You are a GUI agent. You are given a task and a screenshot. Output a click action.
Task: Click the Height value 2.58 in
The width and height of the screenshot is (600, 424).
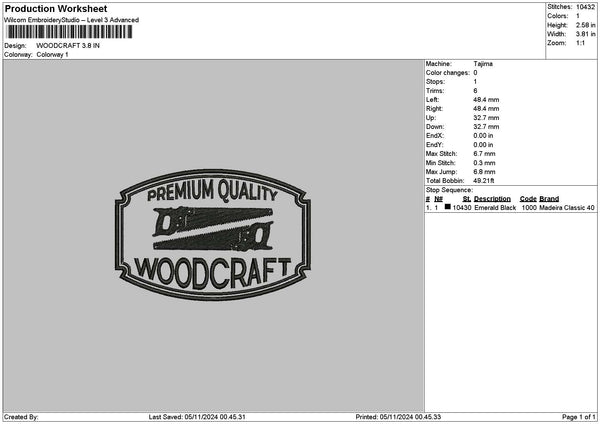[x=585, y=25]
